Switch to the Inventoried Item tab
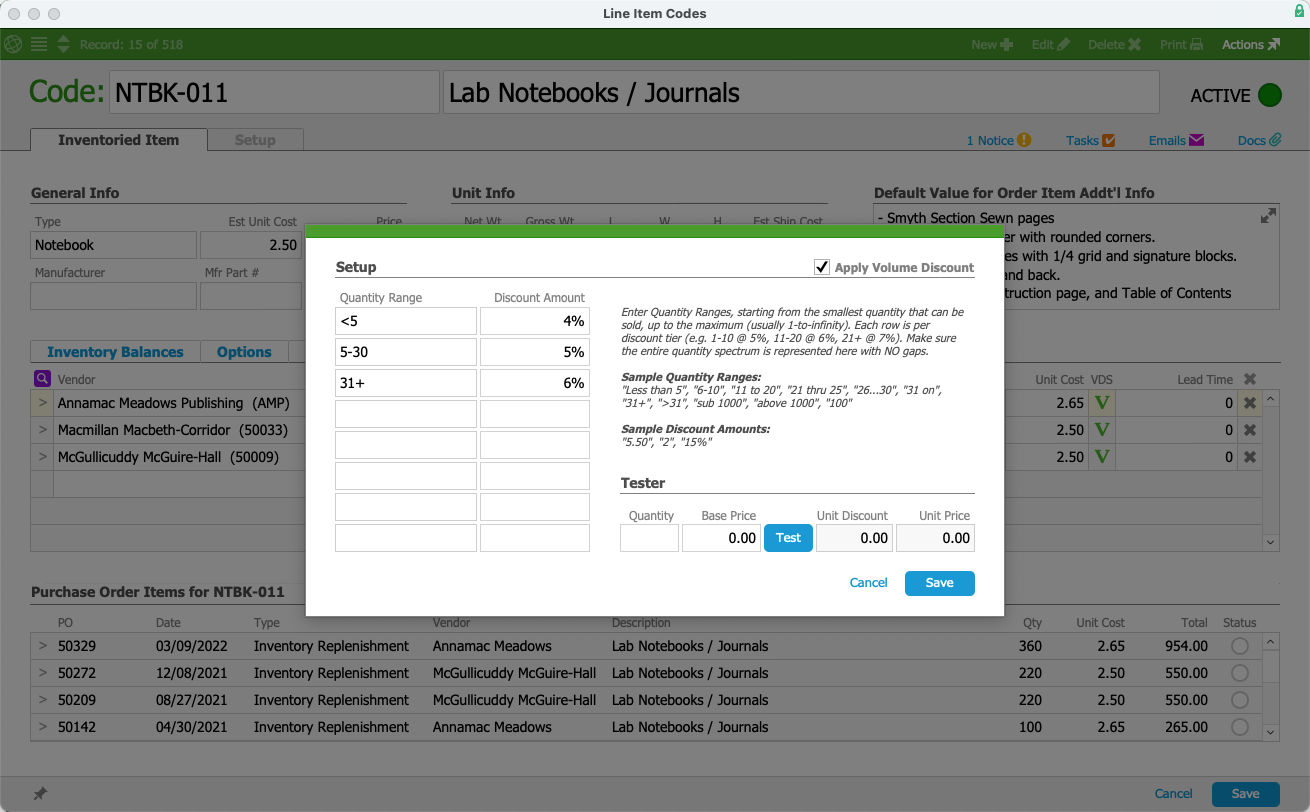Screen dimensions: 1310x812 (x=119, y=140)
